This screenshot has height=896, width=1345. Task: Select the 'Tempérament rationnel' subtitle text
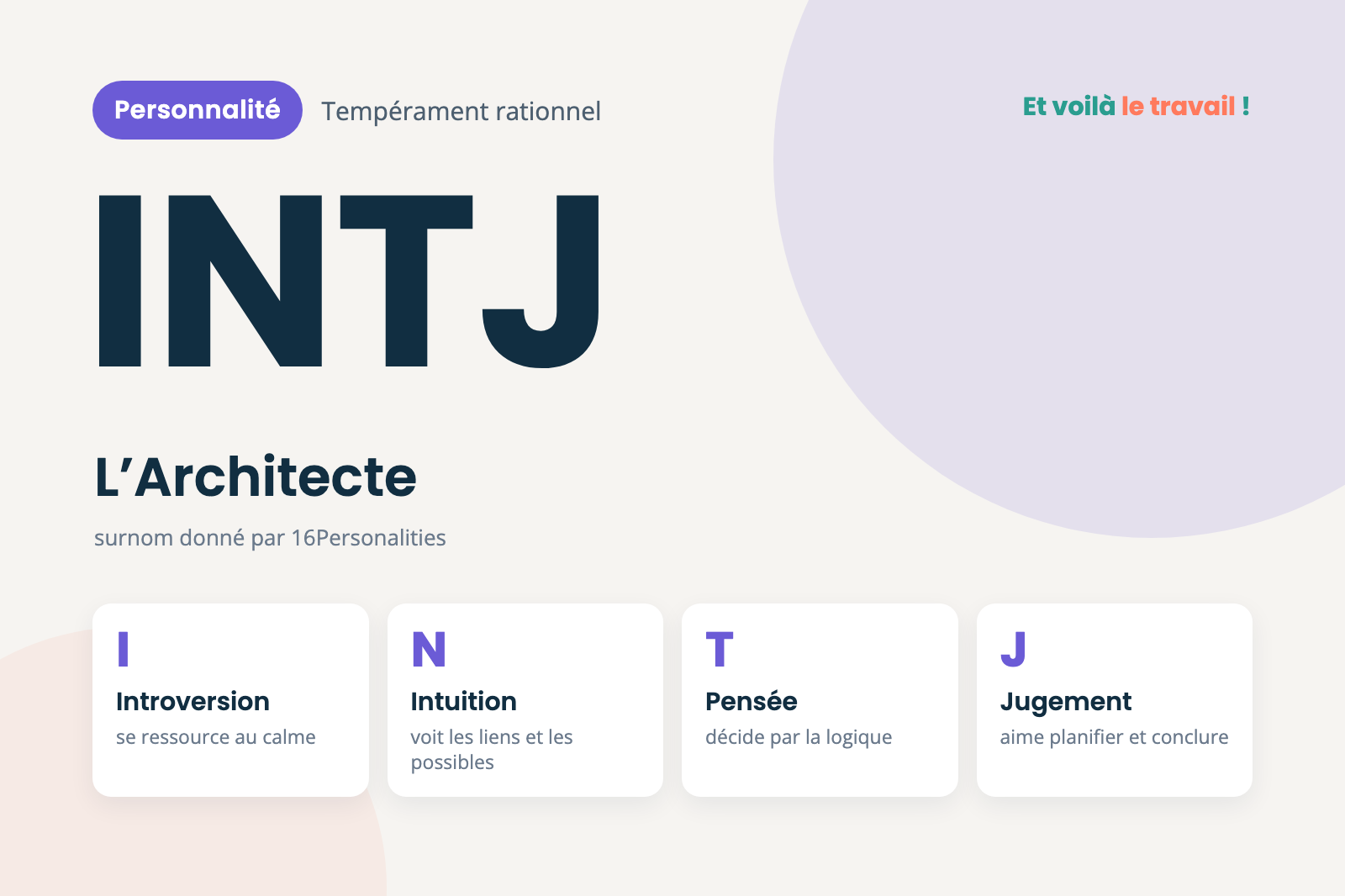(x=461, y=111)
